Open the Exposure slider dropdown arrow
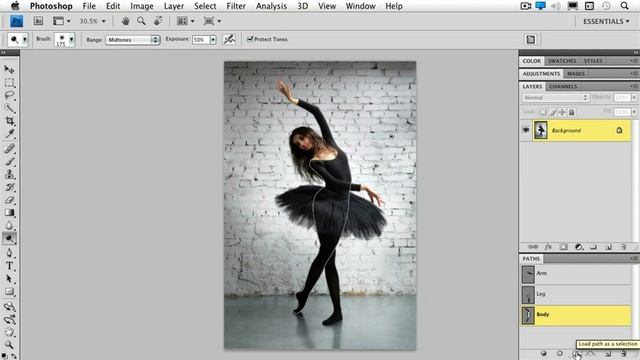Image resolution: width=640 pixels, height=360 pixels. (213, 40)
